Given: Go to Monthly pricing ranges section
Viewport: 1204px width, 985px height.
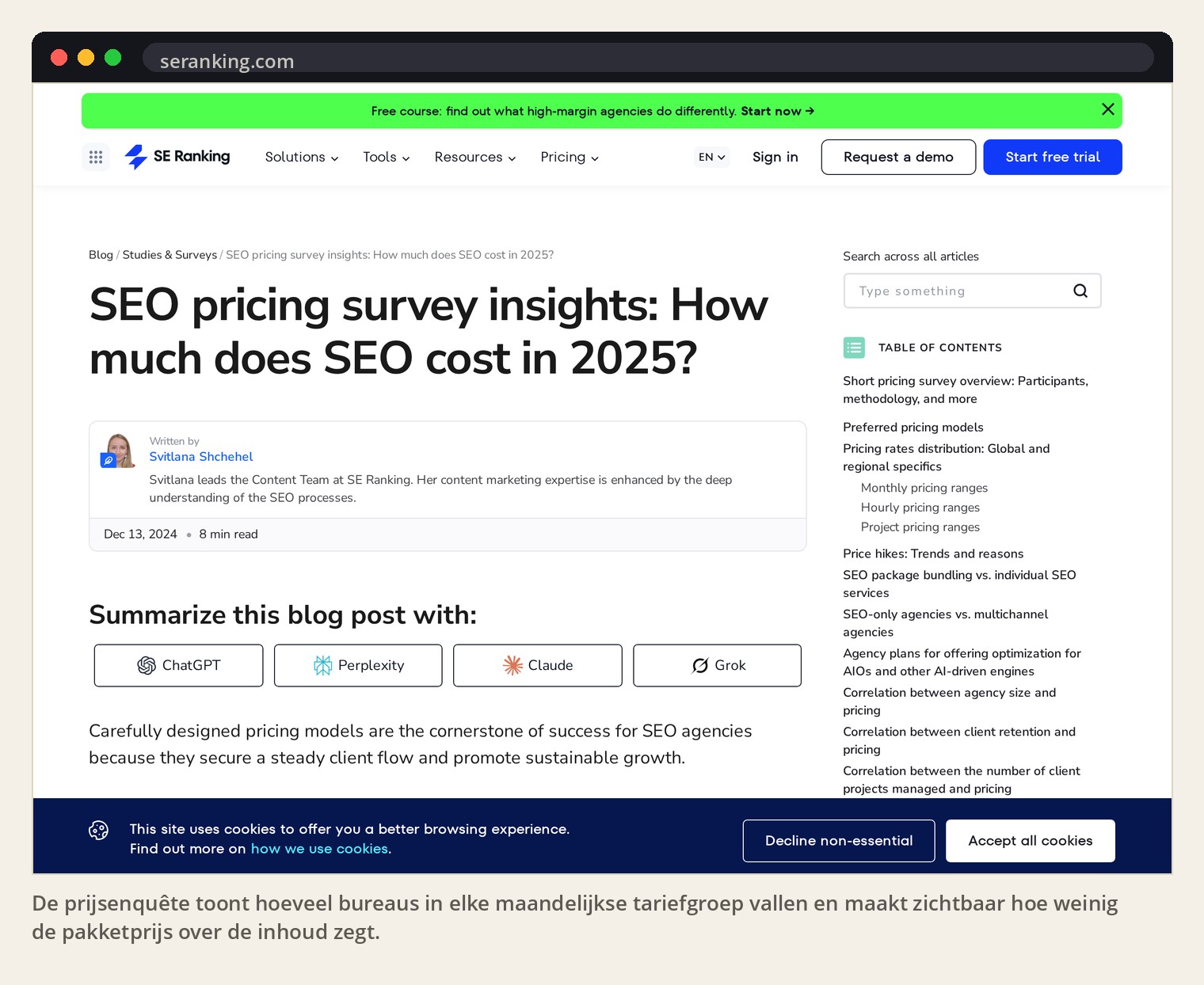Looking at the screenshot, I should coord(924,488).
